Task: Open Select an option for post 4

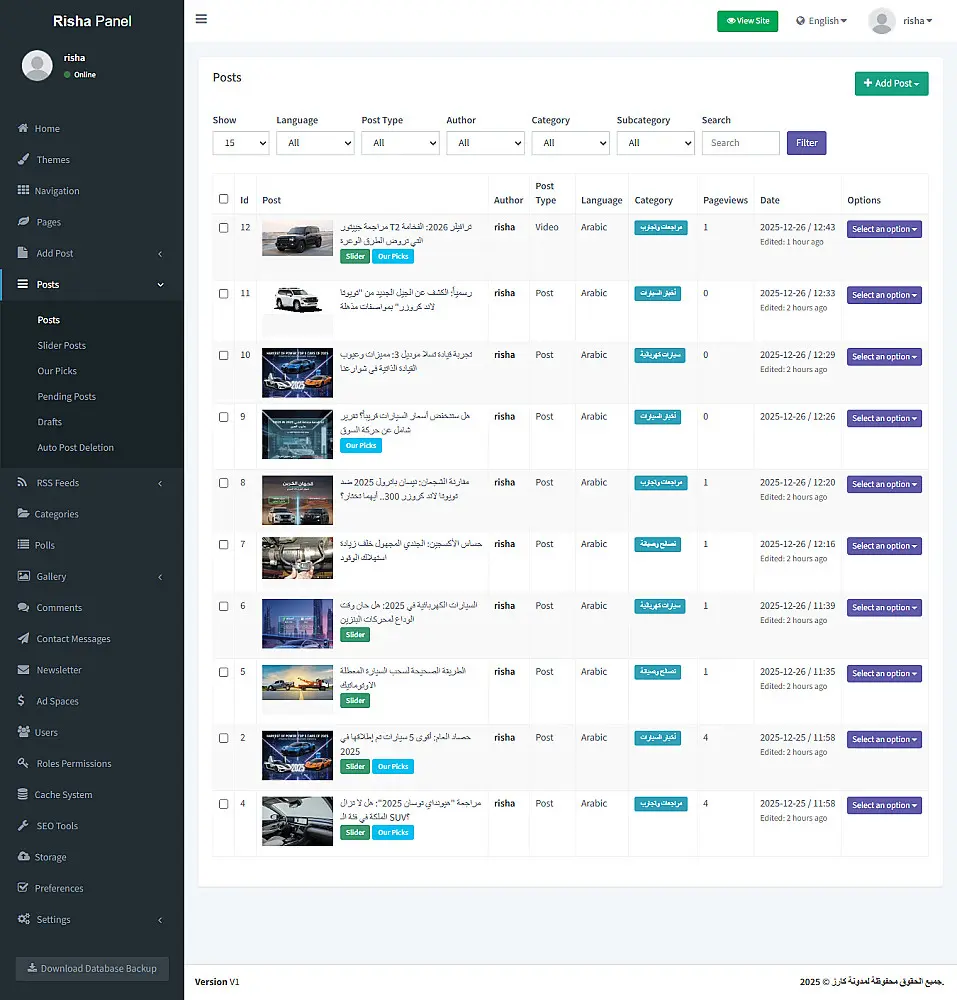Action: click(x=884, y=805)
